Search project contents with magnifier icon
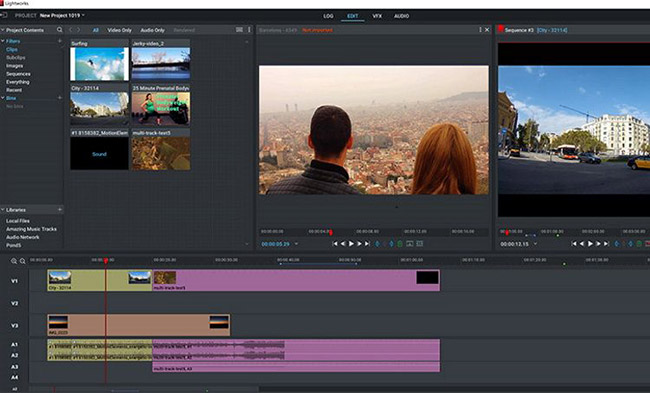 (60, 30)
